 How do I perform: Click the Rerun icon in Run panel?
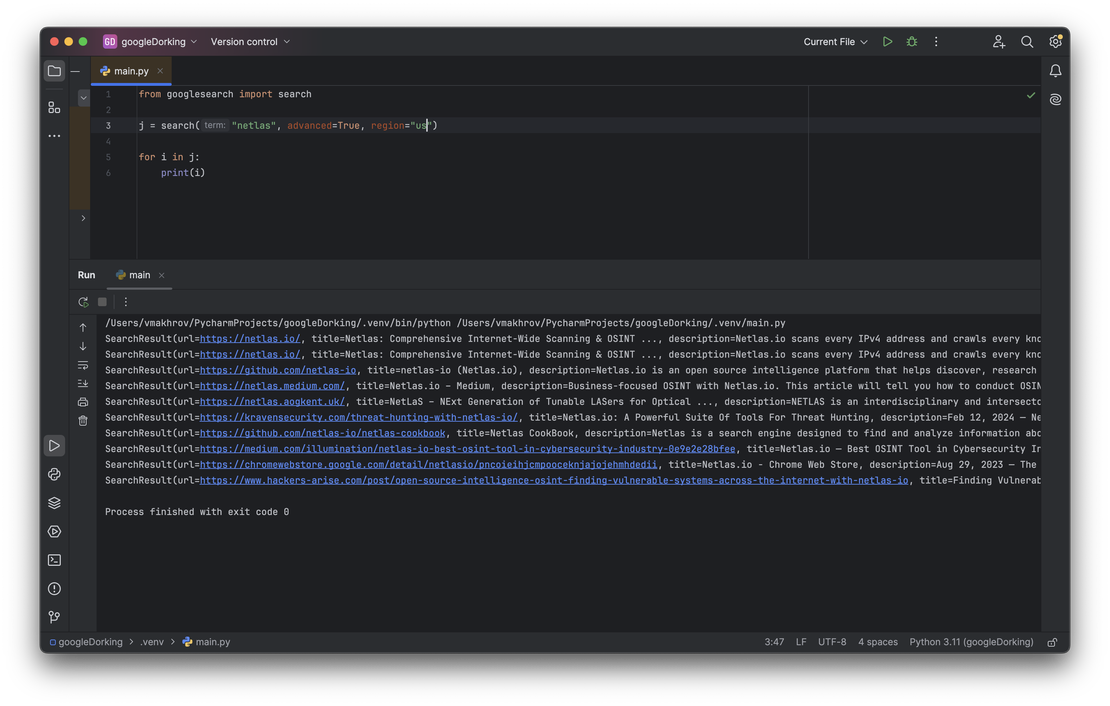point(83,302)
